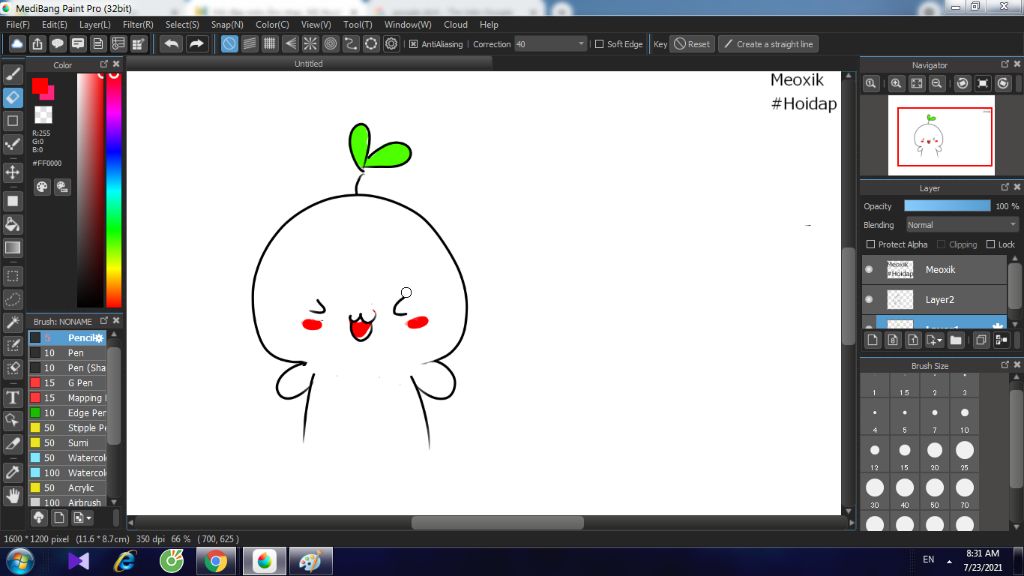
Task: Enable parallel snap lines guide
Action: pos(249,44)
